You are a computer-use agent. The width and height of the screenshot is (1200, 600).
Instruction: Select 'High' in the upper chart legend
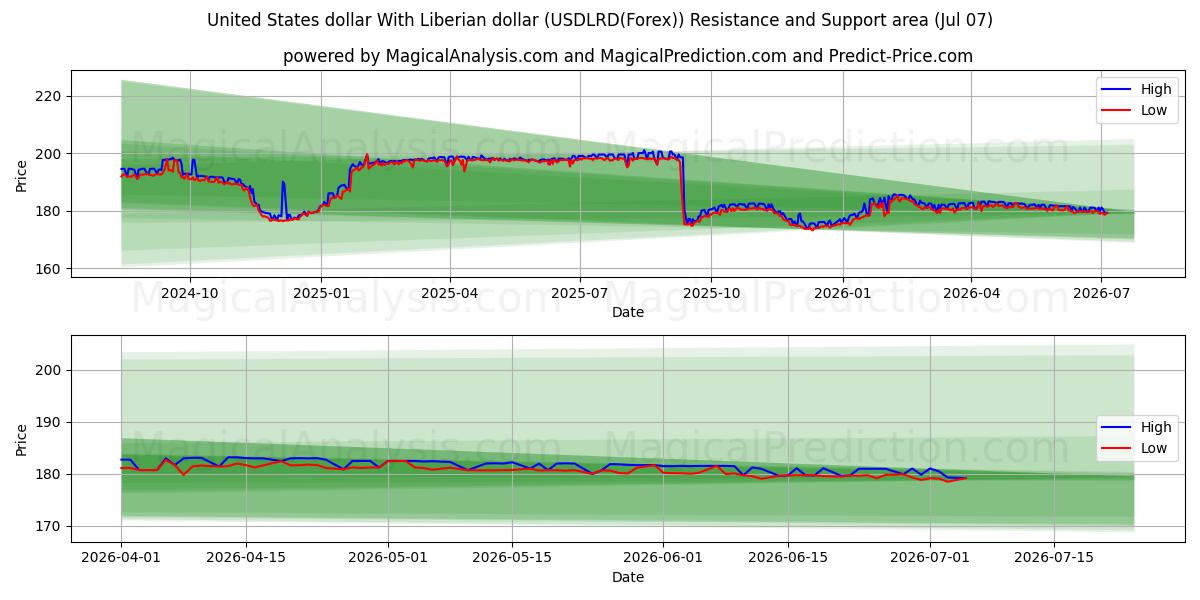(x=1154, y=90)
